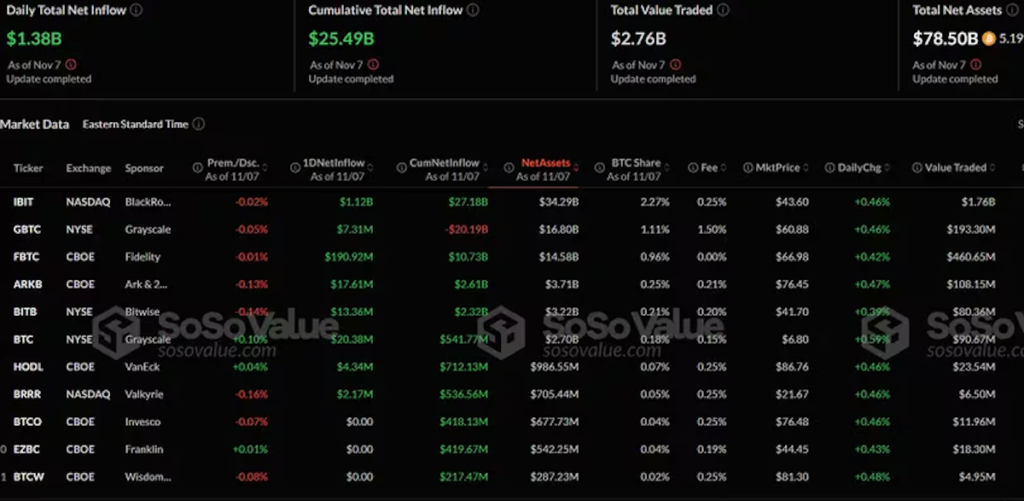Click Valkyrie sponsor cell
Image resolution: width=1024 pixels, height=501 pixels.
pyautogui.click(x=144, y=394)
